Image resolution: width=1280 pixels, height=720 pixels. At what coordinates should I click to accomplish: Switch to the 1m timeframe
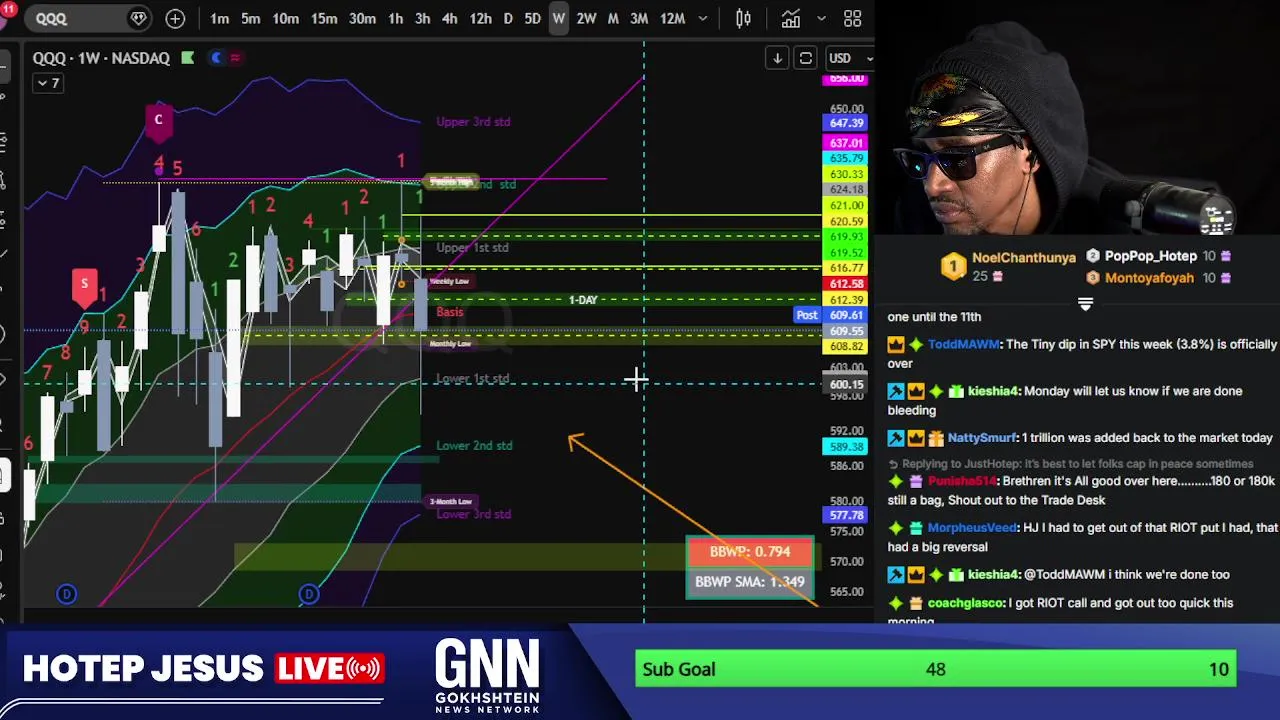pyautogui.click(x=219, y=18)
